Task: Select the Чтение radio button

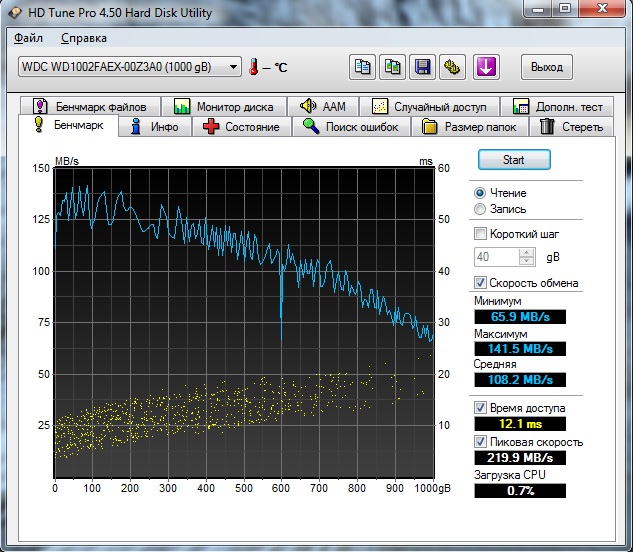Action: click(481, 193)
